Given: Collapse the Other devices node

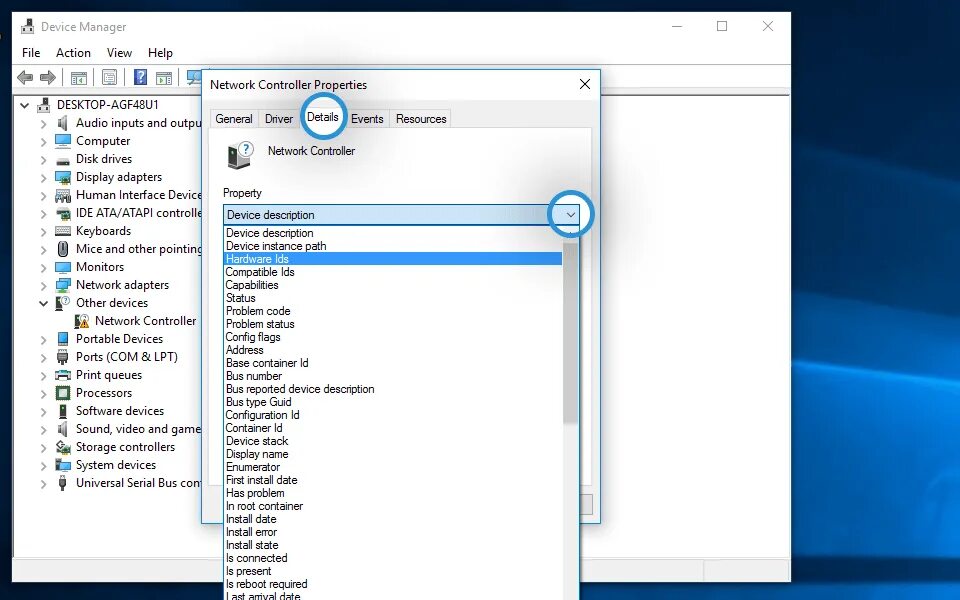Looking at the screenshot, I should point(43,303).
